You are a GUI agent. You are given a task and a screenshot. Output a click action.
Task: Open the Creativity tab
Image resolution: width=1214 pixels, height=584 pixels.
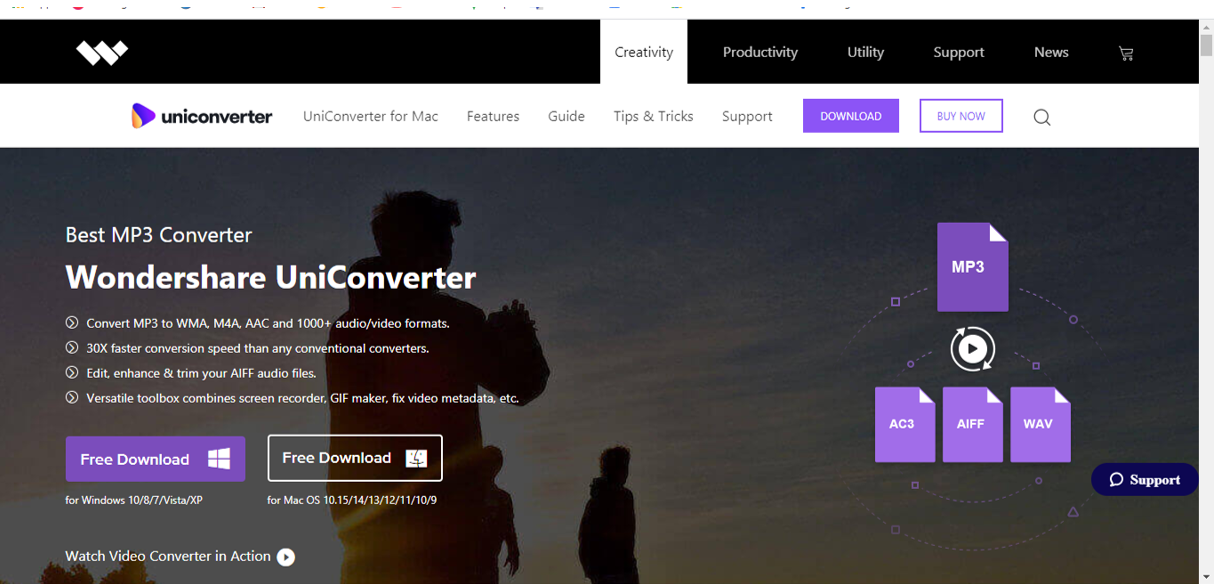tap(644, 52)
